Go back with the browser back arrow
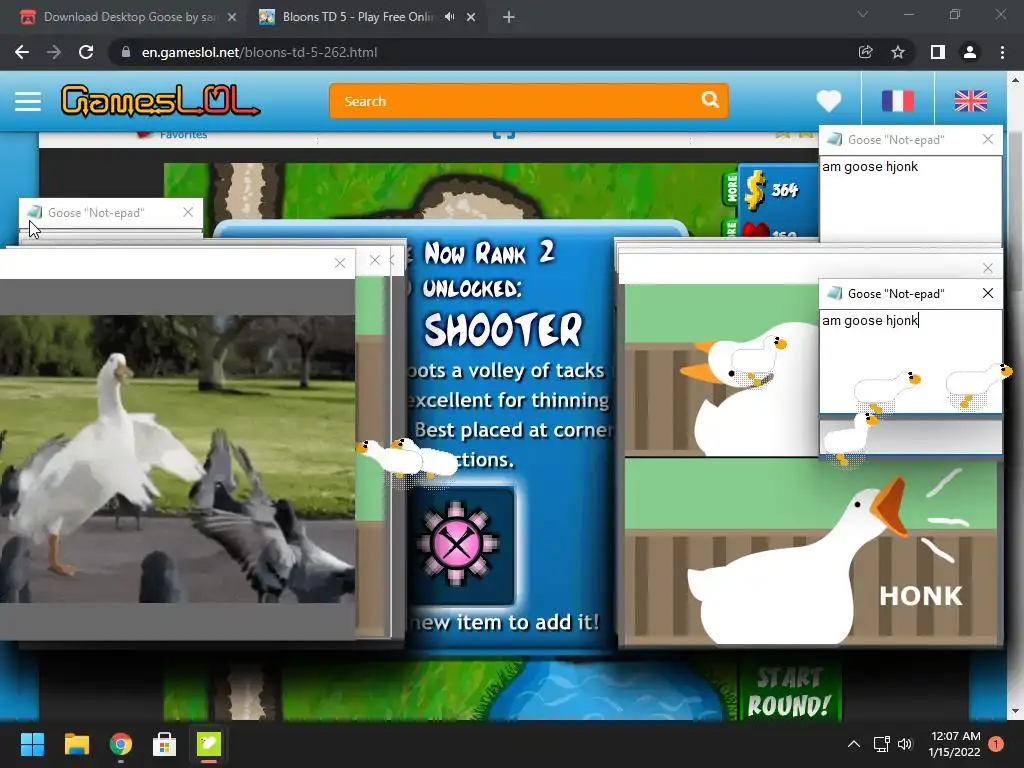 pyautogui.click(x=22, y=52)
